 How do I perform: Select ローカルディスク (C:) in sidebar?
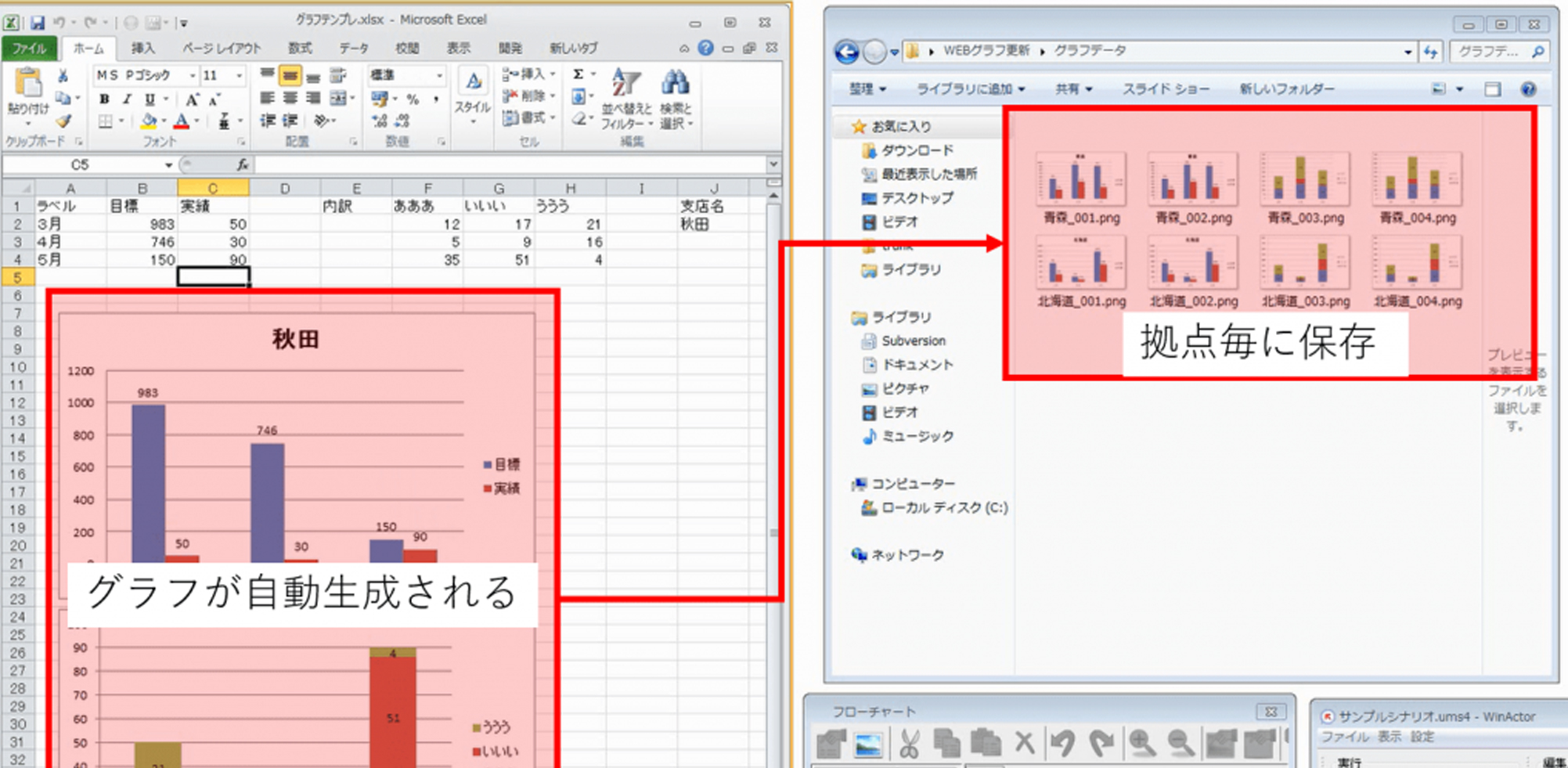[x=935, y=508]
